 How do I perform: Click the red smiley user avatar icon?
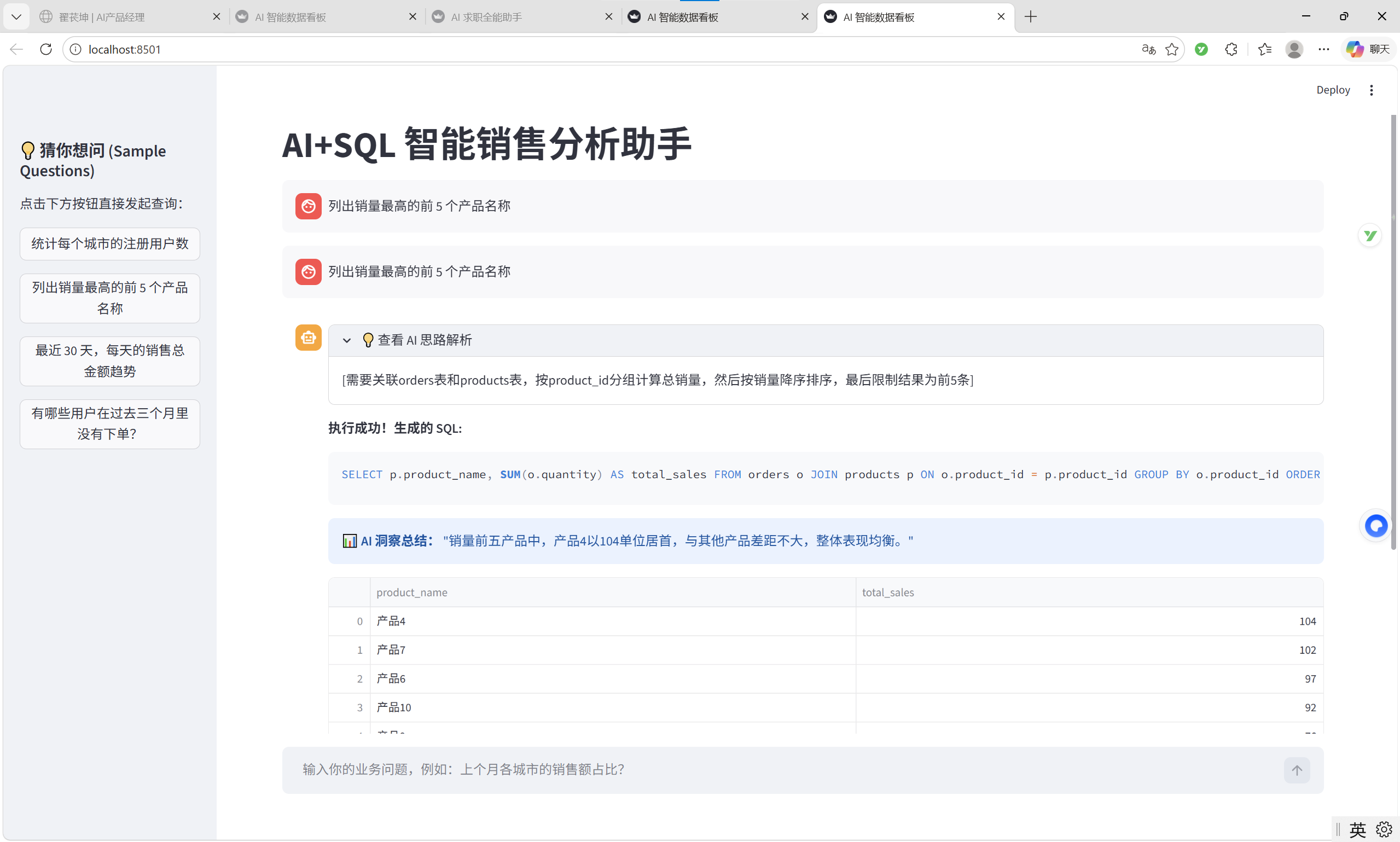pos(308,206)
